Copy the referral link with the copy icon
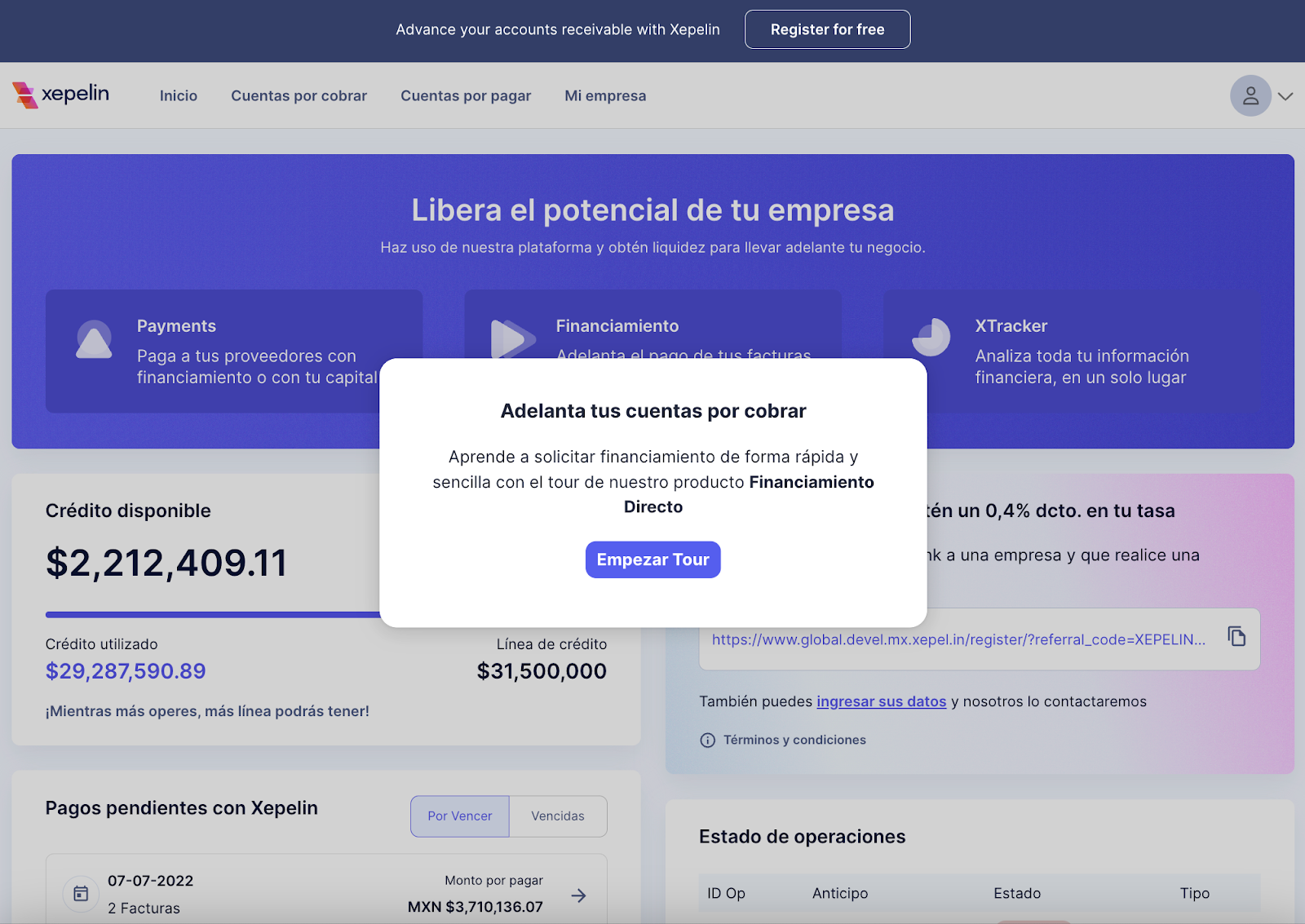This screenshot has height=924, width=1305. [x=1236, y=636]
